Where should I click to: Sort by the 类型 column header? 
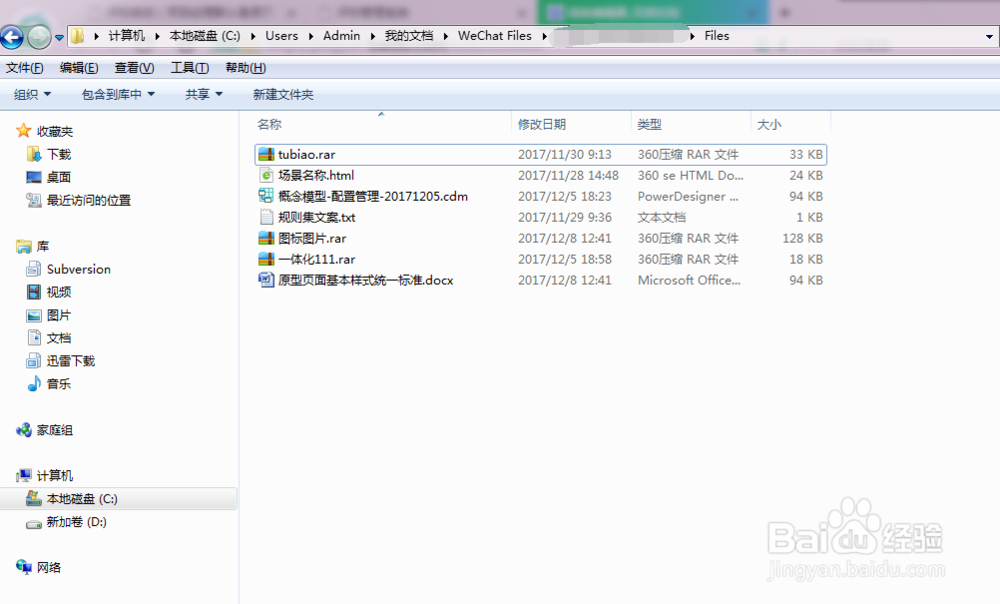point(649,124)
